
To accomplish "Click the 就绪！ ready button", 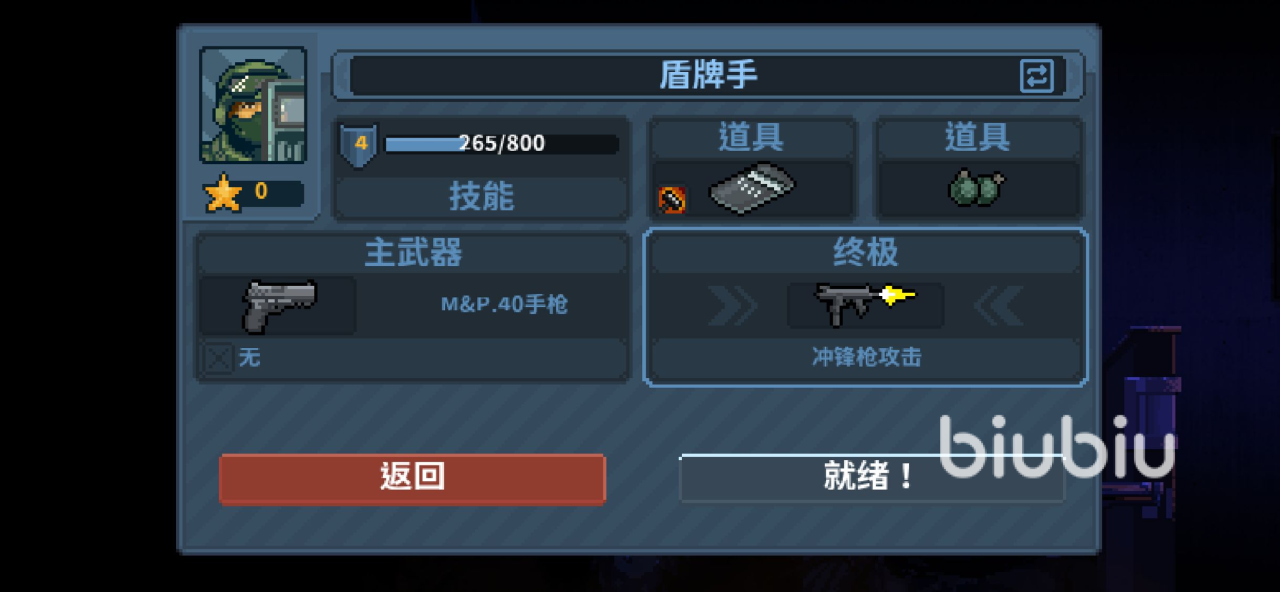I will [871, 477].
